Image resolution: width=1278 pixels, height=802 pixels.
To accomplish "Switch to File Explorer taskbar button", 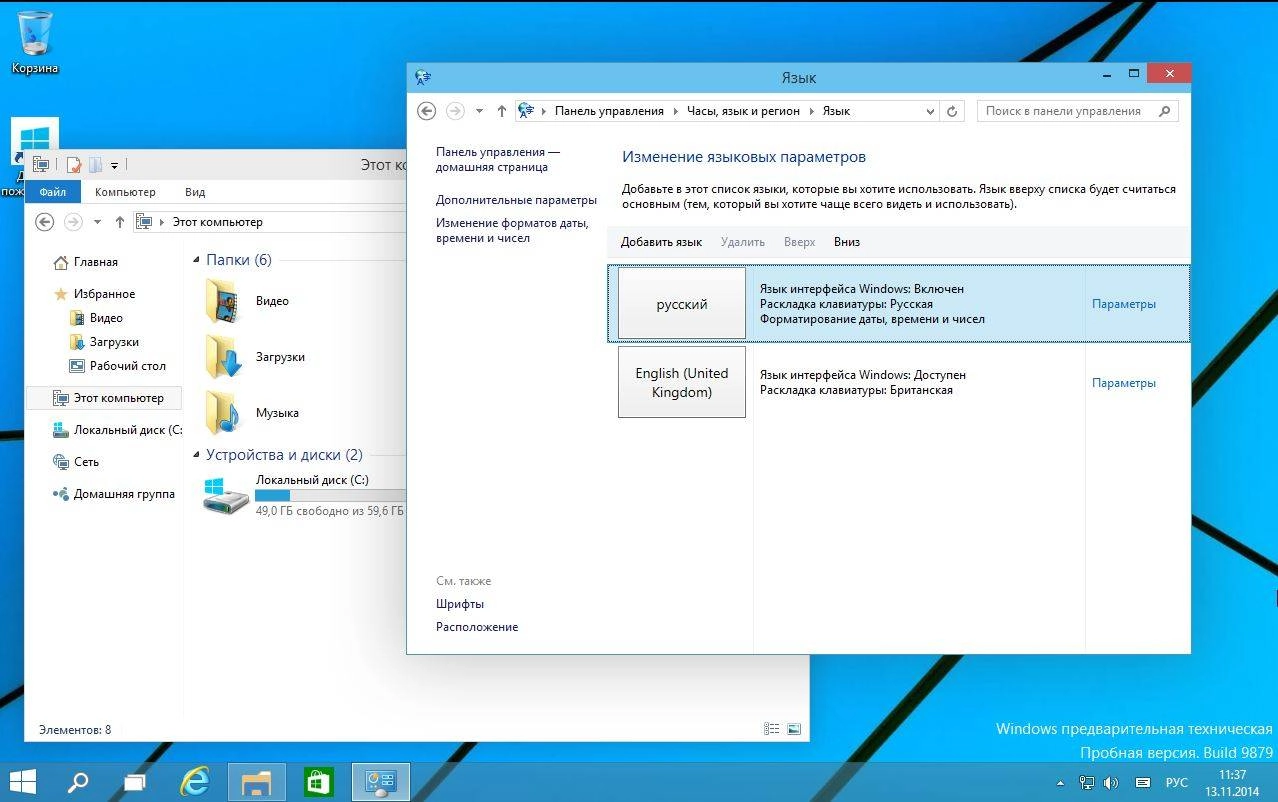I will click(x=257, y=782).
